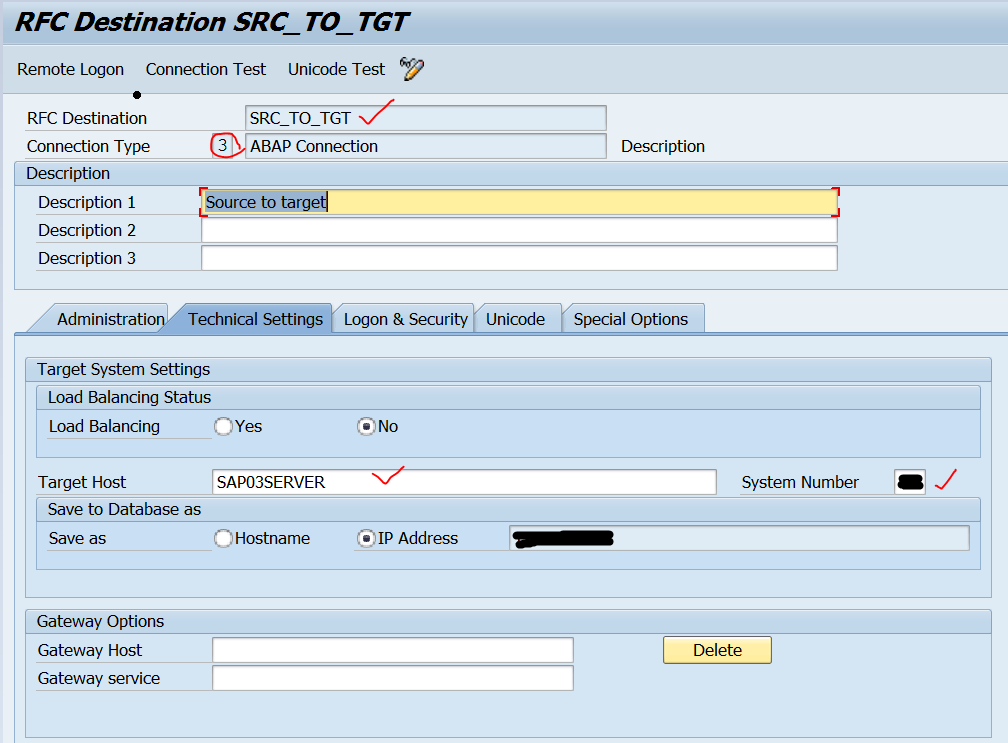Click the Gateway service input field
The height and width of the screenshot is (743, 1008).
click(392, 678)
